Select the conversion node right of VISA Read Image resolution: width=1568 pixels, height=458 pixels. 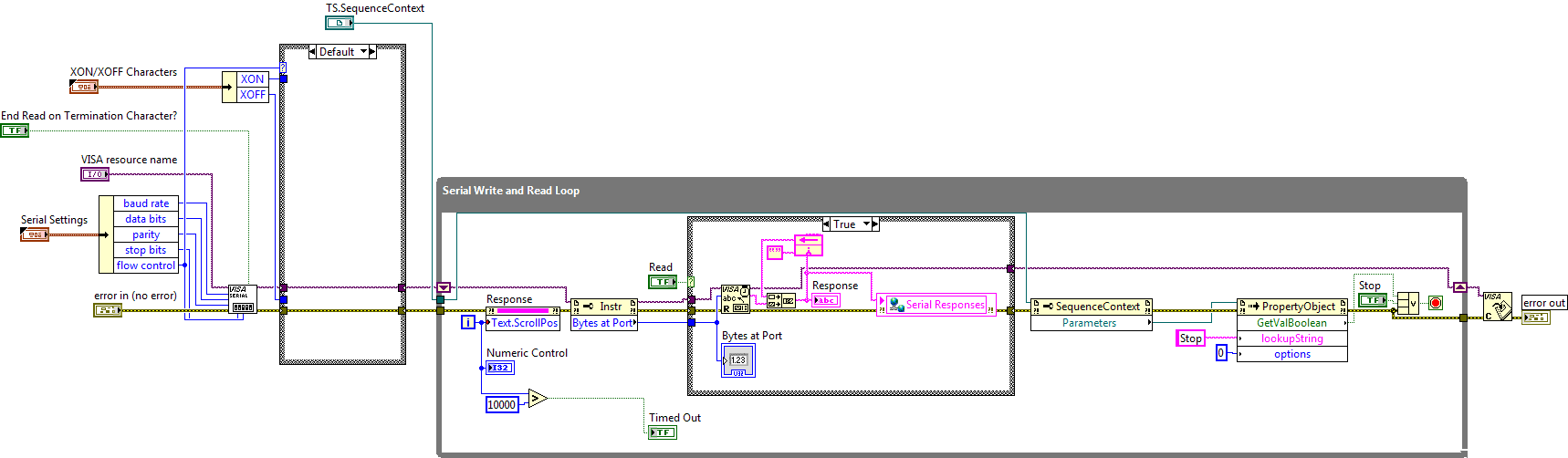point(780,300)
